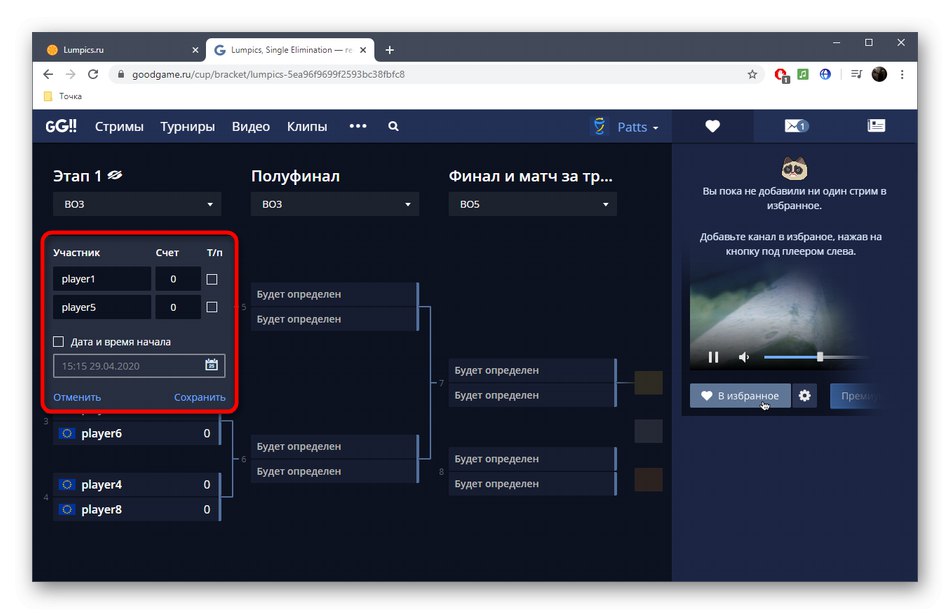
Task: Click the gold first-place swatch
Action: 648,383
